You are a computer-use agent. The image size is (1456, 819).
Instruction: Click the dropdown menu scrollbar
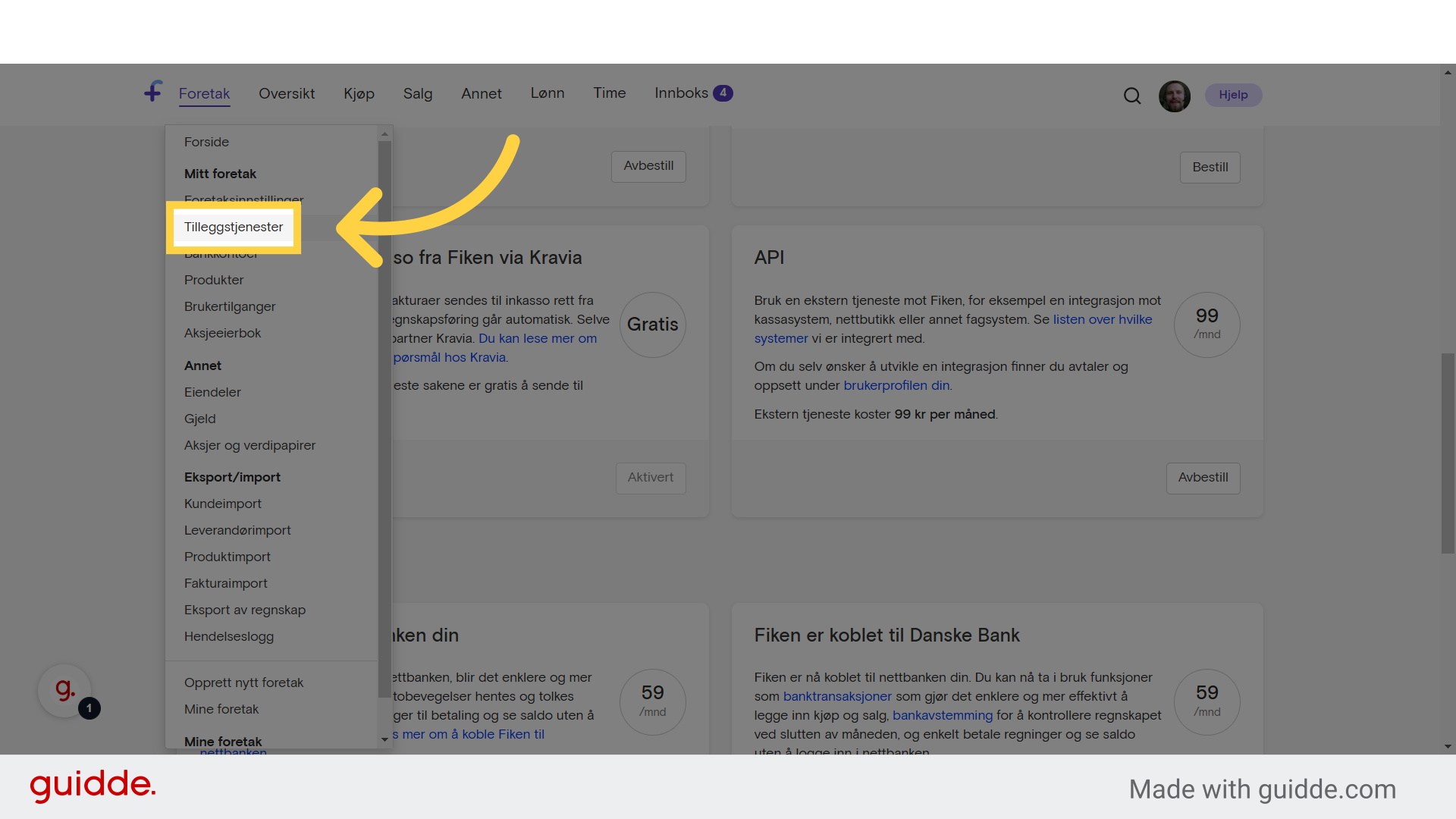pyautogui.click(x=384, y=419)
